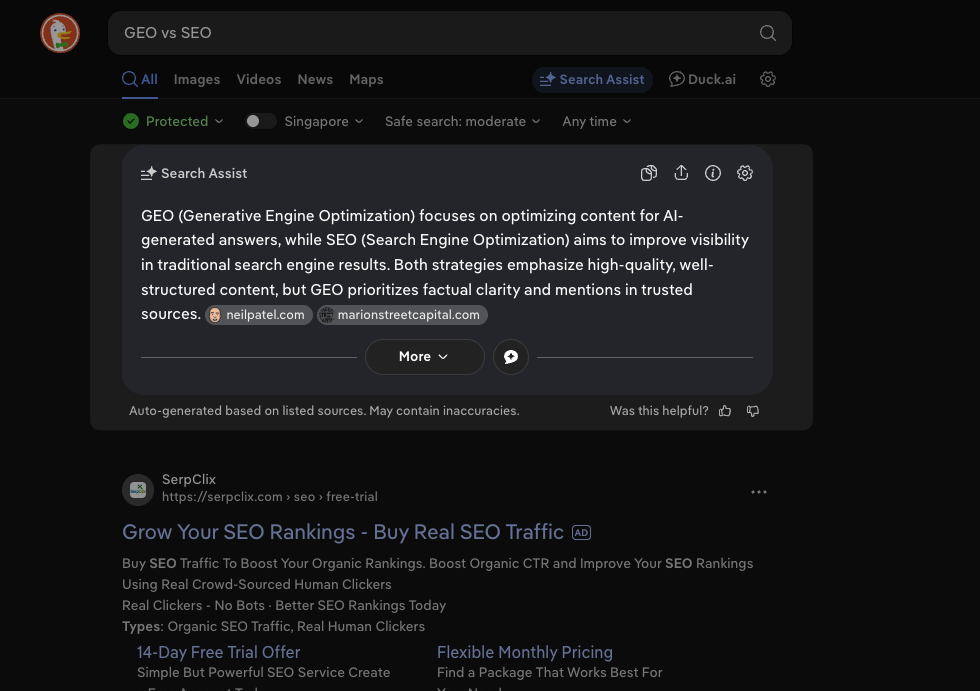Open the neilpatel.com source chip
The image size is (980, 691).
[259, 315]
